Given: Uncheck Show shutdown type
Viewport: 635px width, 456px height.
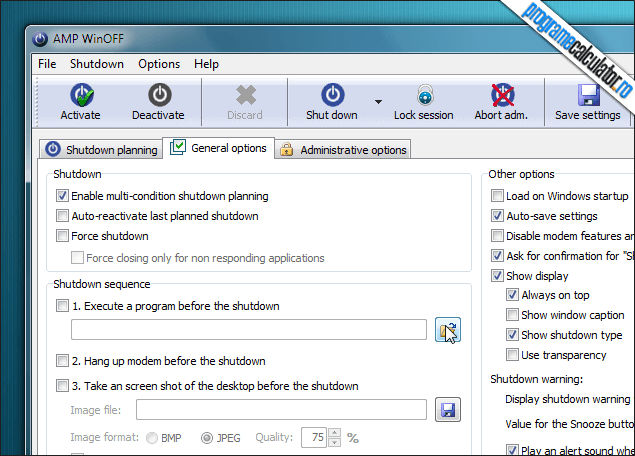Looking at the screenshot, I should point(512,335).
